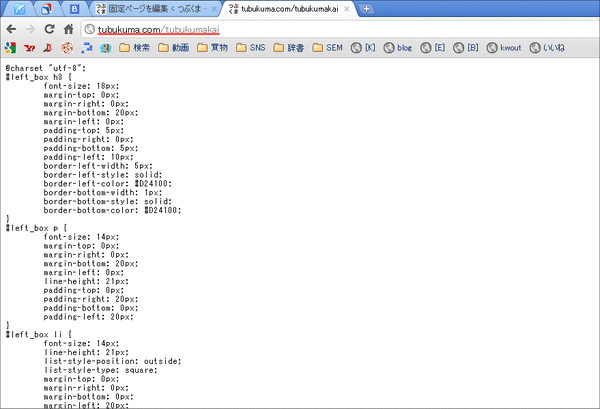The height and width of the screenshot is (409, 600).
Task: Switch to the second pinned tab
Action: pyautogui.click(x=47, y=9)
